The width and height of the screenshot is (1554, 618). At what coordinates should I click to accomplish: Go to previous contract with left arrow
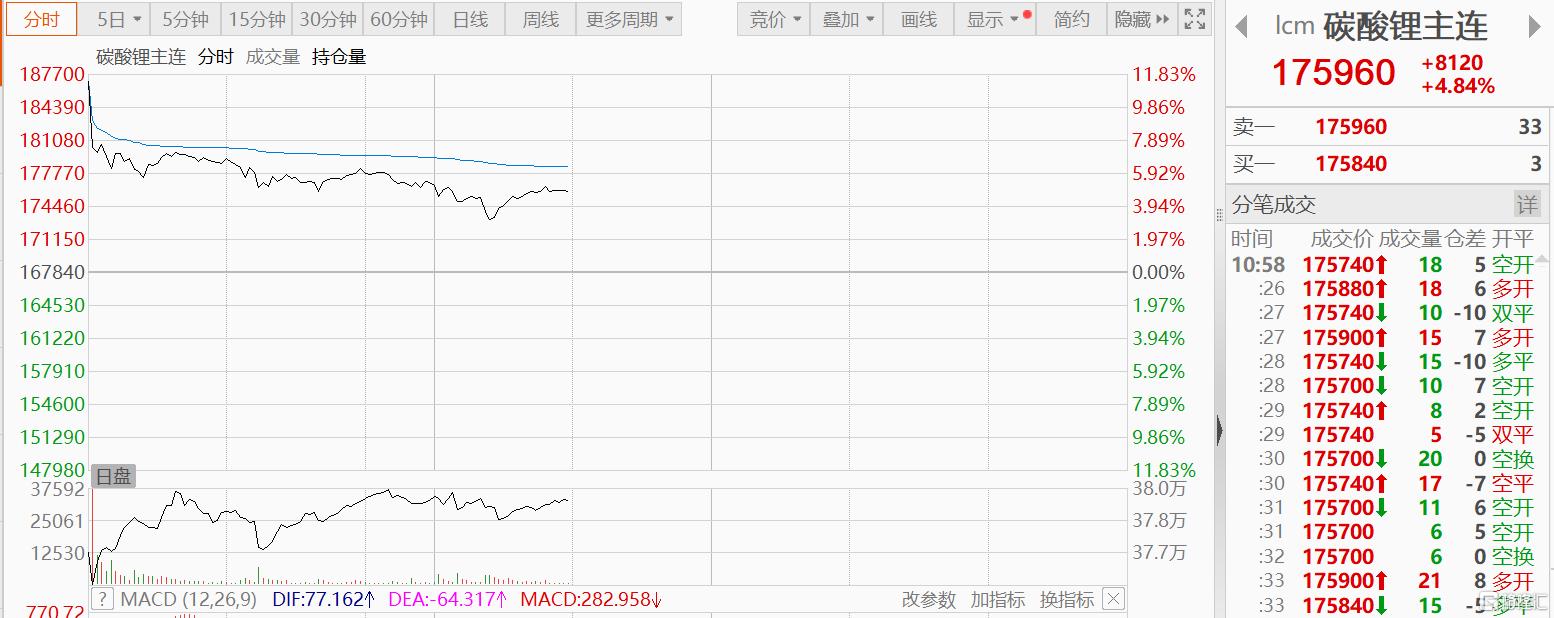(1243, 27)
